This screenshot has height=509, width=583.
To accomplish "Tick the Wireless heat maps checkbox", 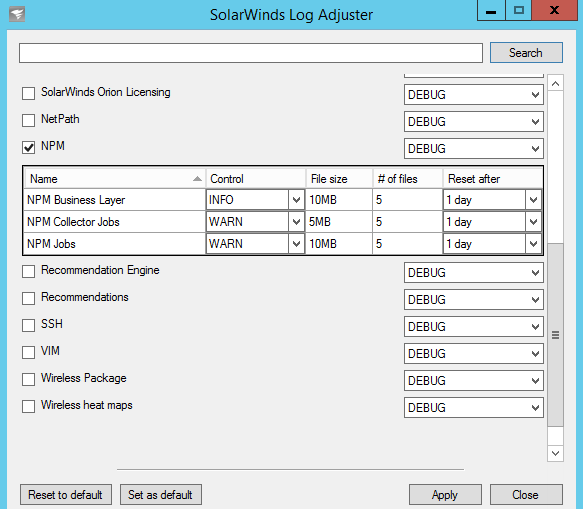I will click(28, 406).
